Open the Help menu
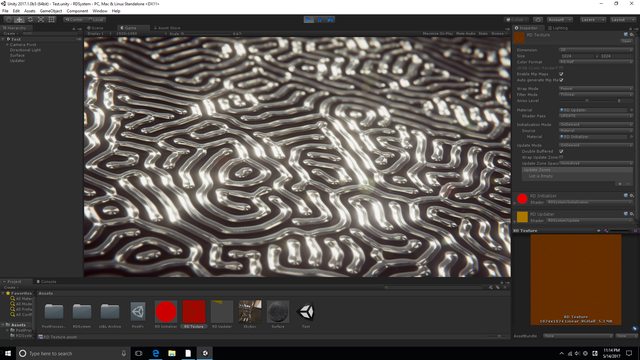 [x=116, y=11]
